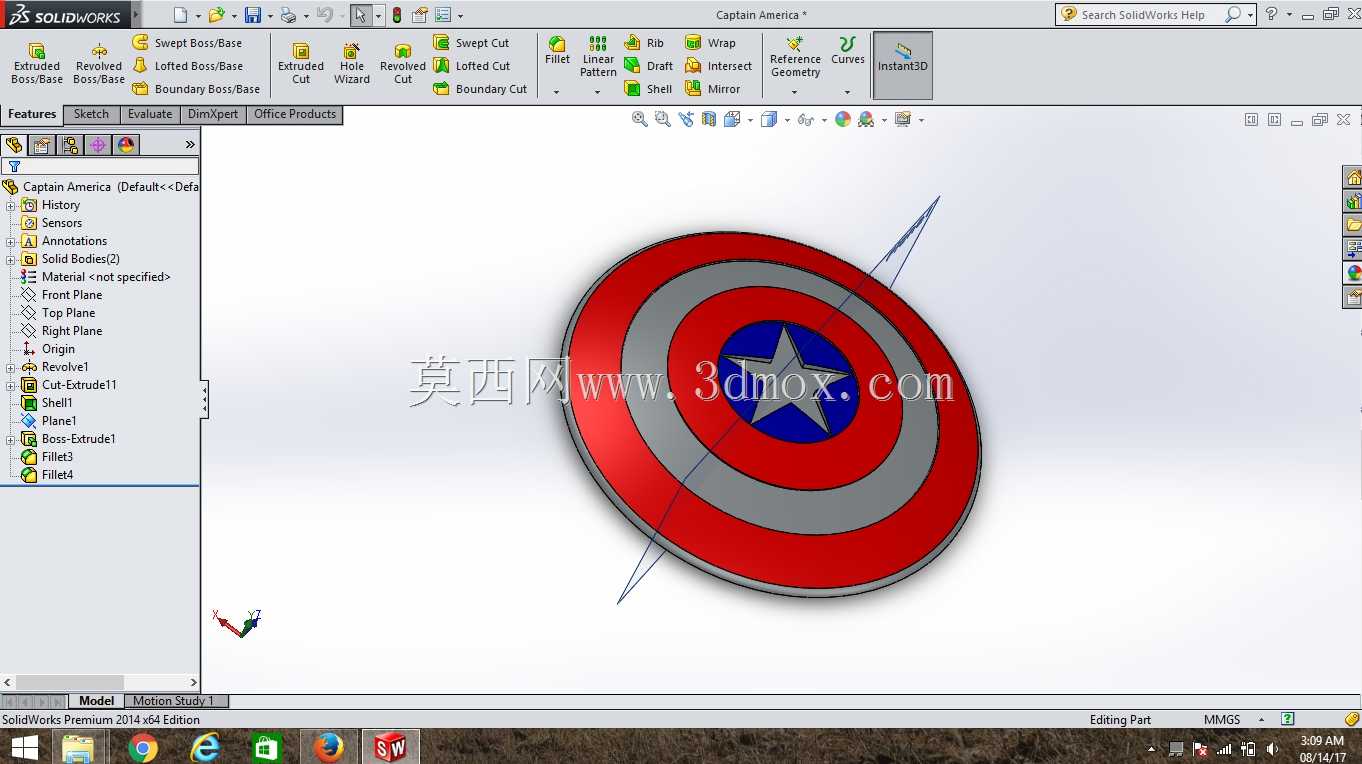Select the Wrap tool
The width and height of the screenshot is (1362, 764).
(710, 43)
